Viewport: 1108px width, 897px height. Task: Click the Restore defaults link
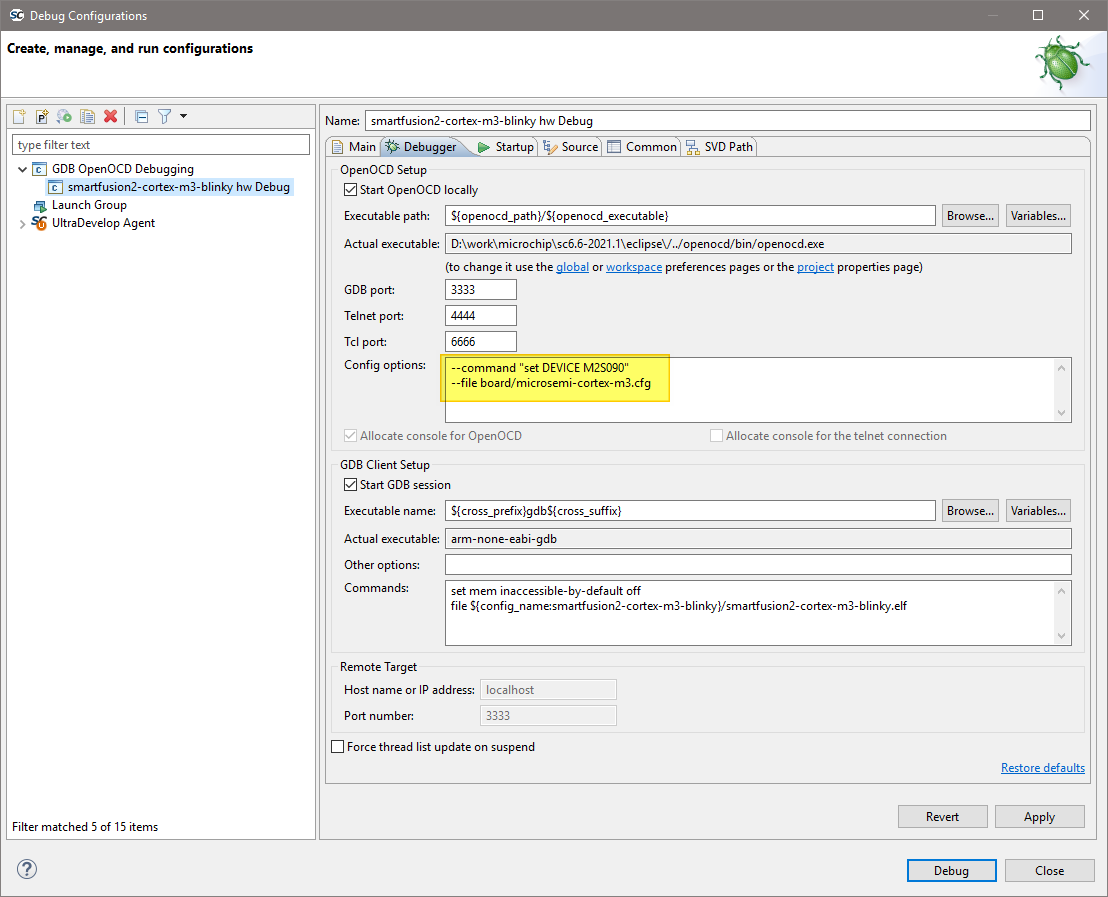click(x=1042, y=768)
